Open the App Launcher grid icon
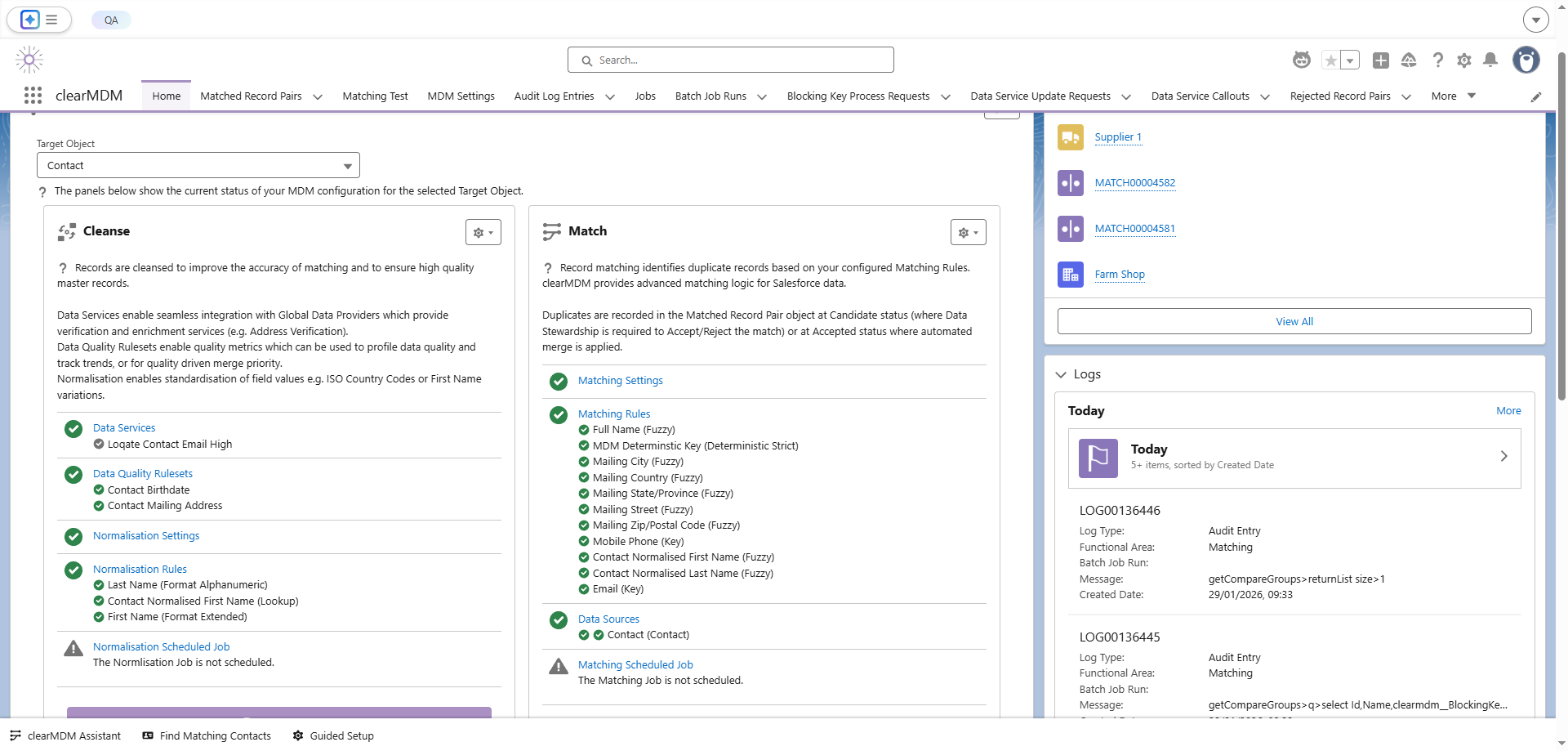This screenshot has width=1568, height=751. 33,96
